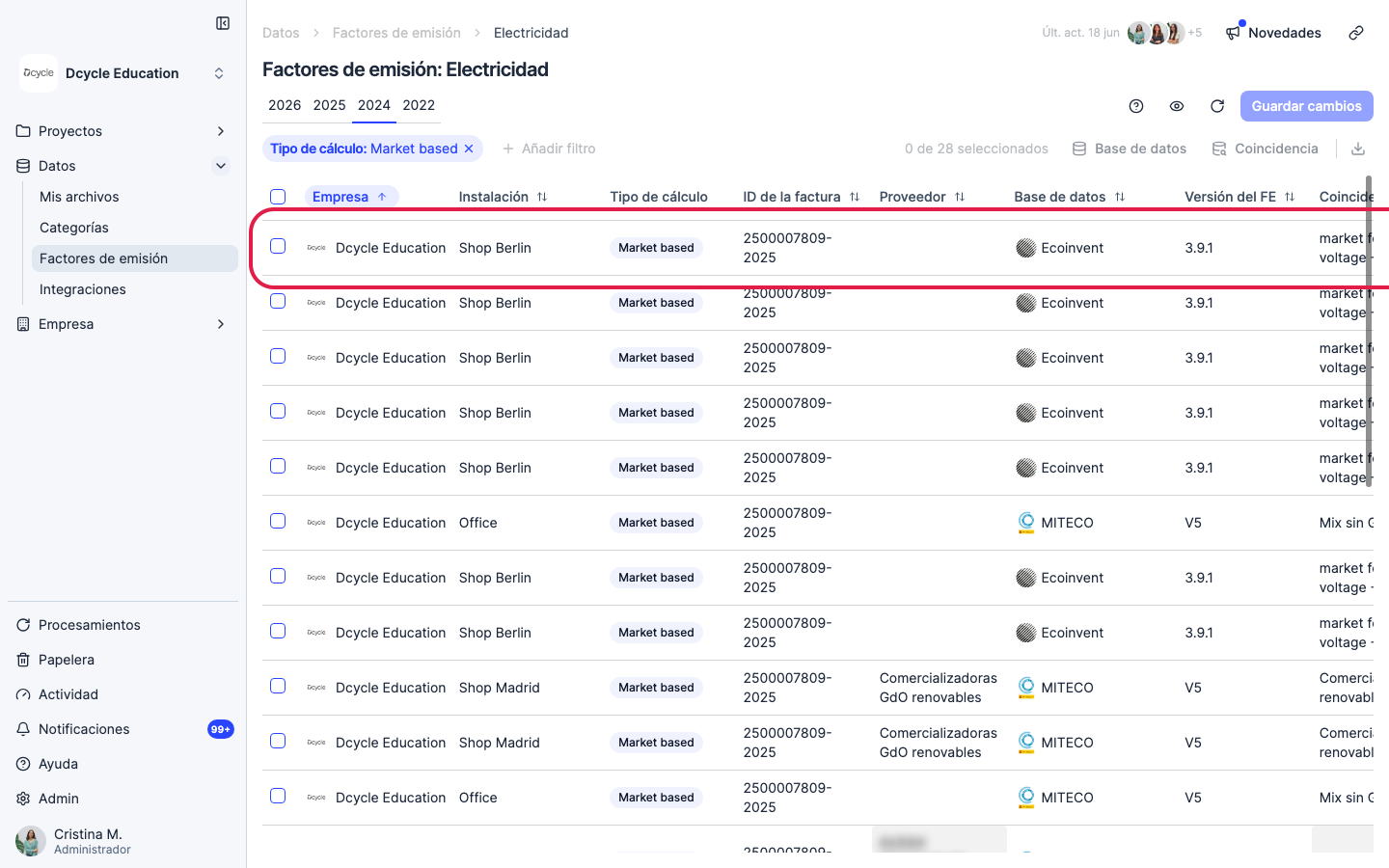Check the last visible Office row's checkbox

(x=278, y=796)
